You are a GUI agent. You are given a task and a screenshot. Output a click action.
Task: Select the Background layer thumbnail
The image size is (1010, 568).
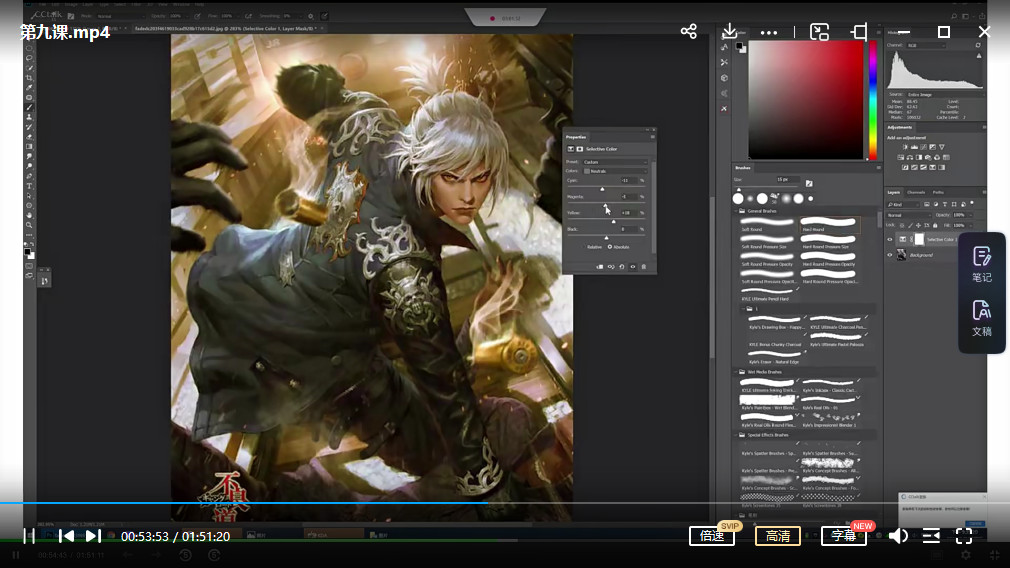click(901, 255)
